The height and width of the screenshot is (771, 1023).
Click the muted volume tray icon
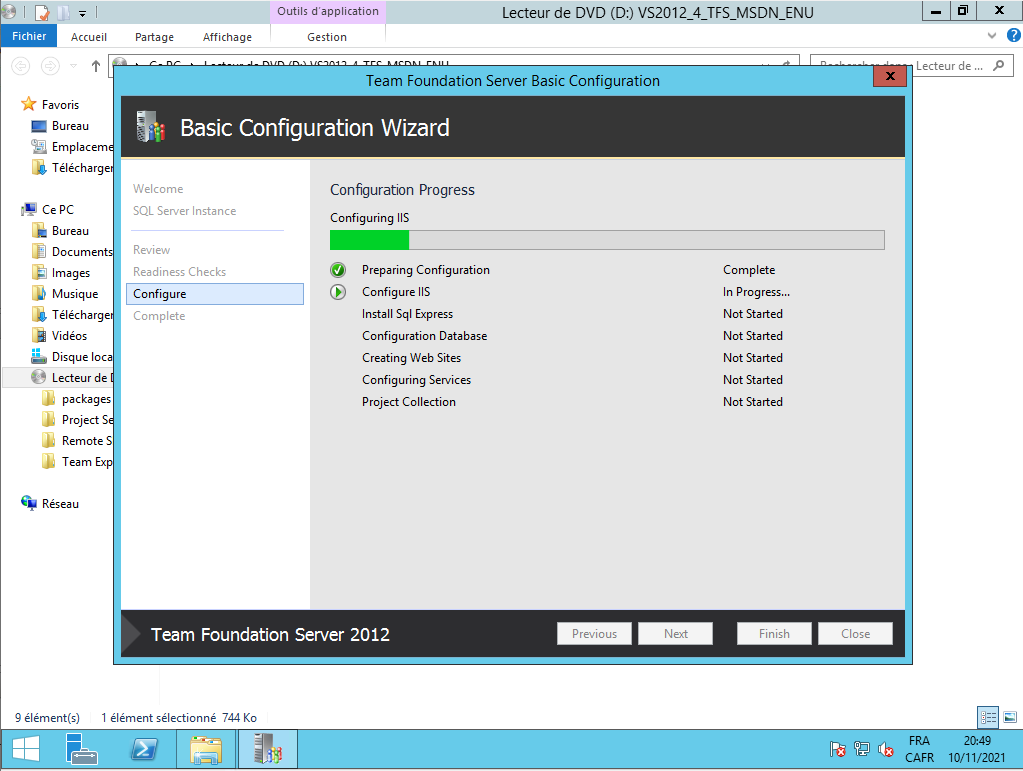point(885,749)
